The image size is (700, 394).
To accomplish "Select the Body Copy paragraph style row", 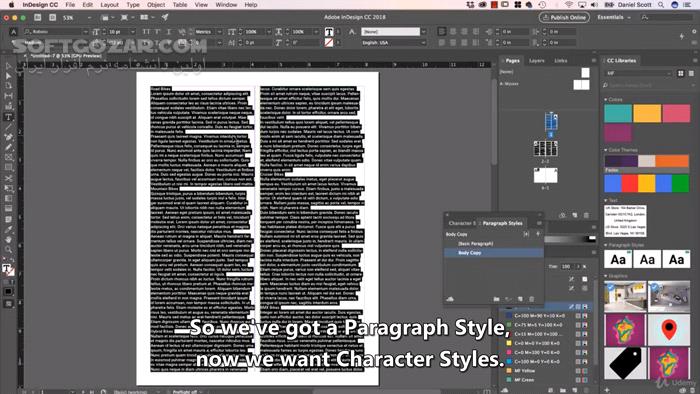I will (493, 253).
